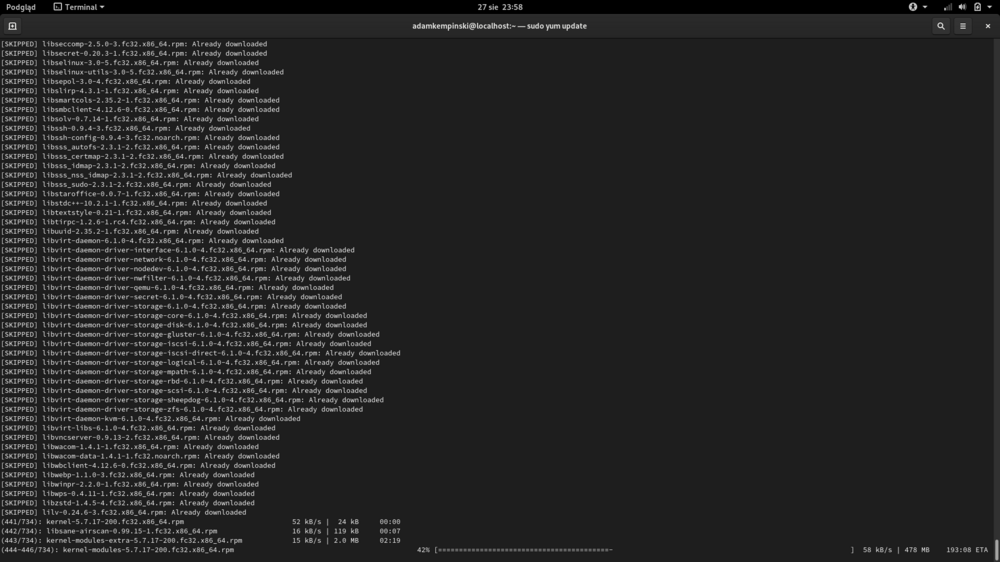Image resolution: width=1000 pixels, height=562 pixels.
Task: Click the line for libsepol-3.0-4.fc32
Action: pos(126,82)
